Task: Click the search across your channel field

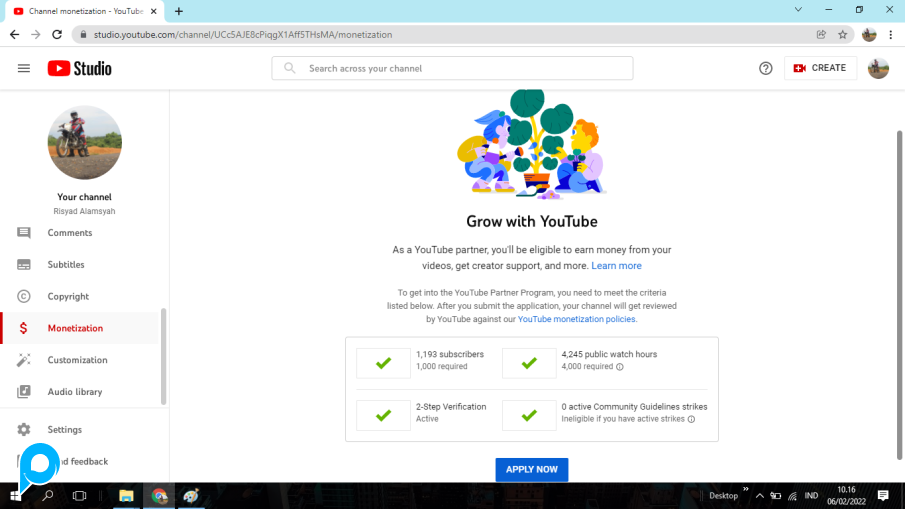Action: pos(452,68)
